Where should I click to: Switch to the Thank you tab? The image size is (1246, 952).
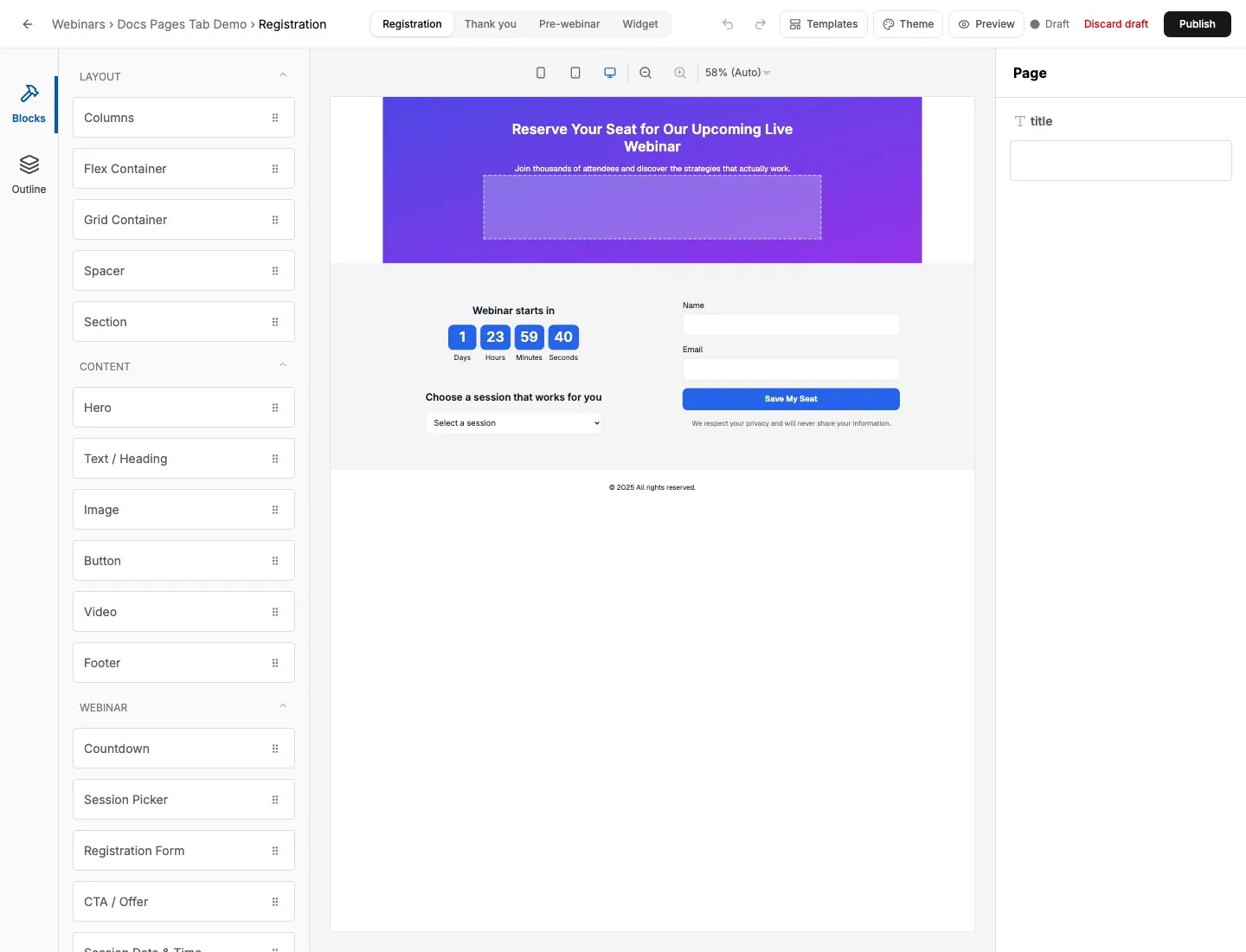491,24
